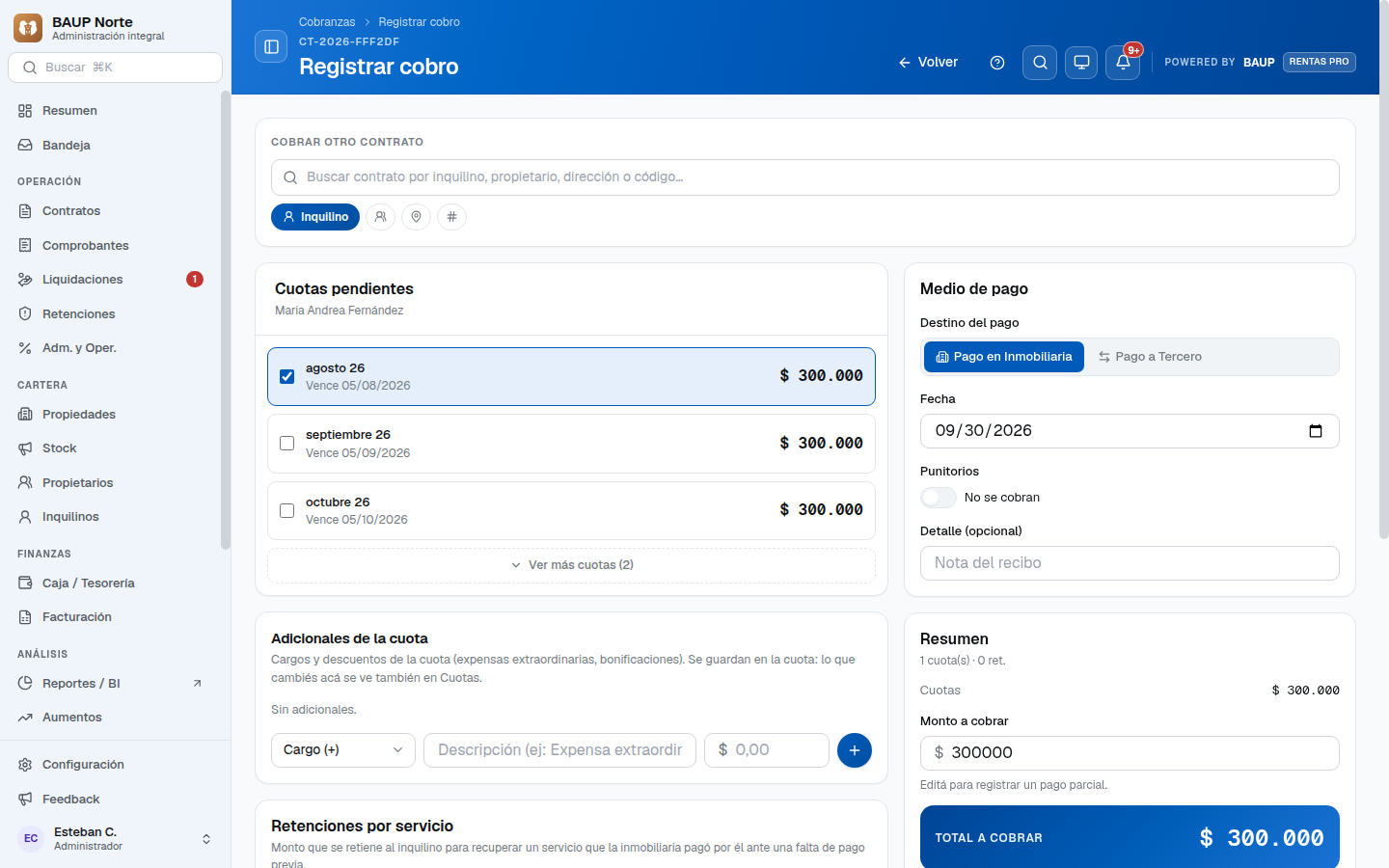1389x868 pixels.
Task: Click the sidebar Buscar search box
Action: point(115,68)
